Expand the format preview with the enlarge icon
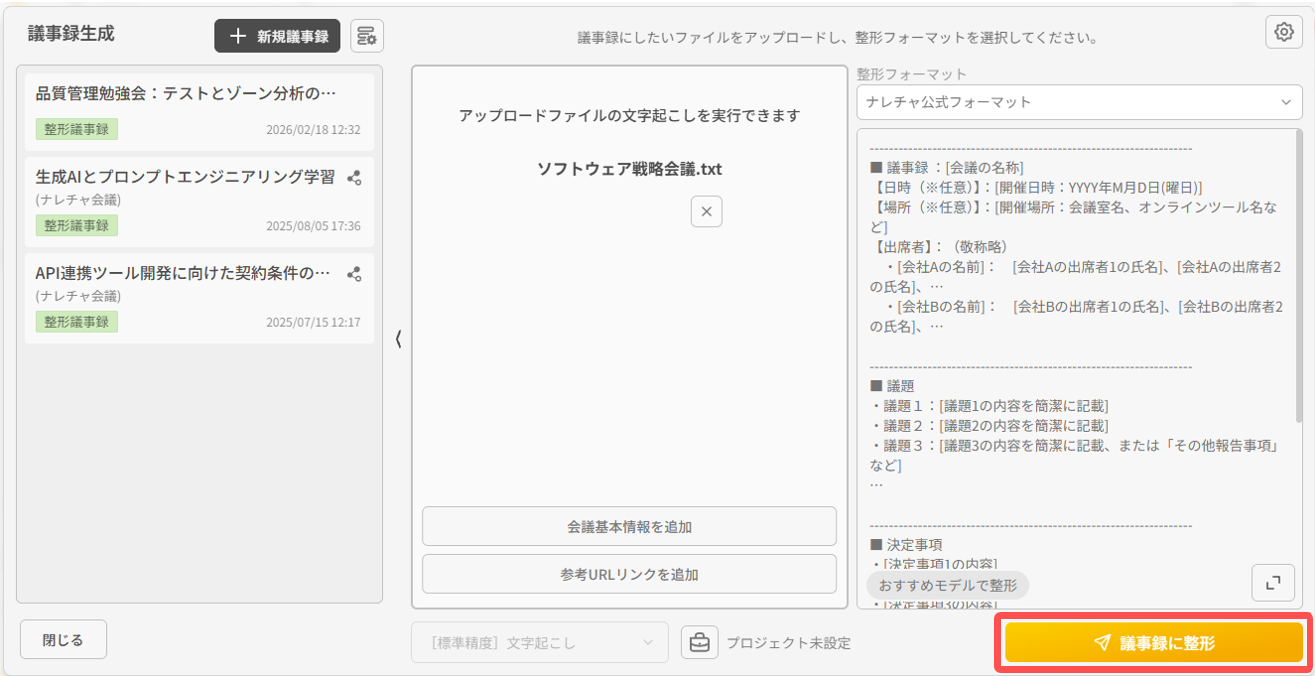 tap(1273, 583)
